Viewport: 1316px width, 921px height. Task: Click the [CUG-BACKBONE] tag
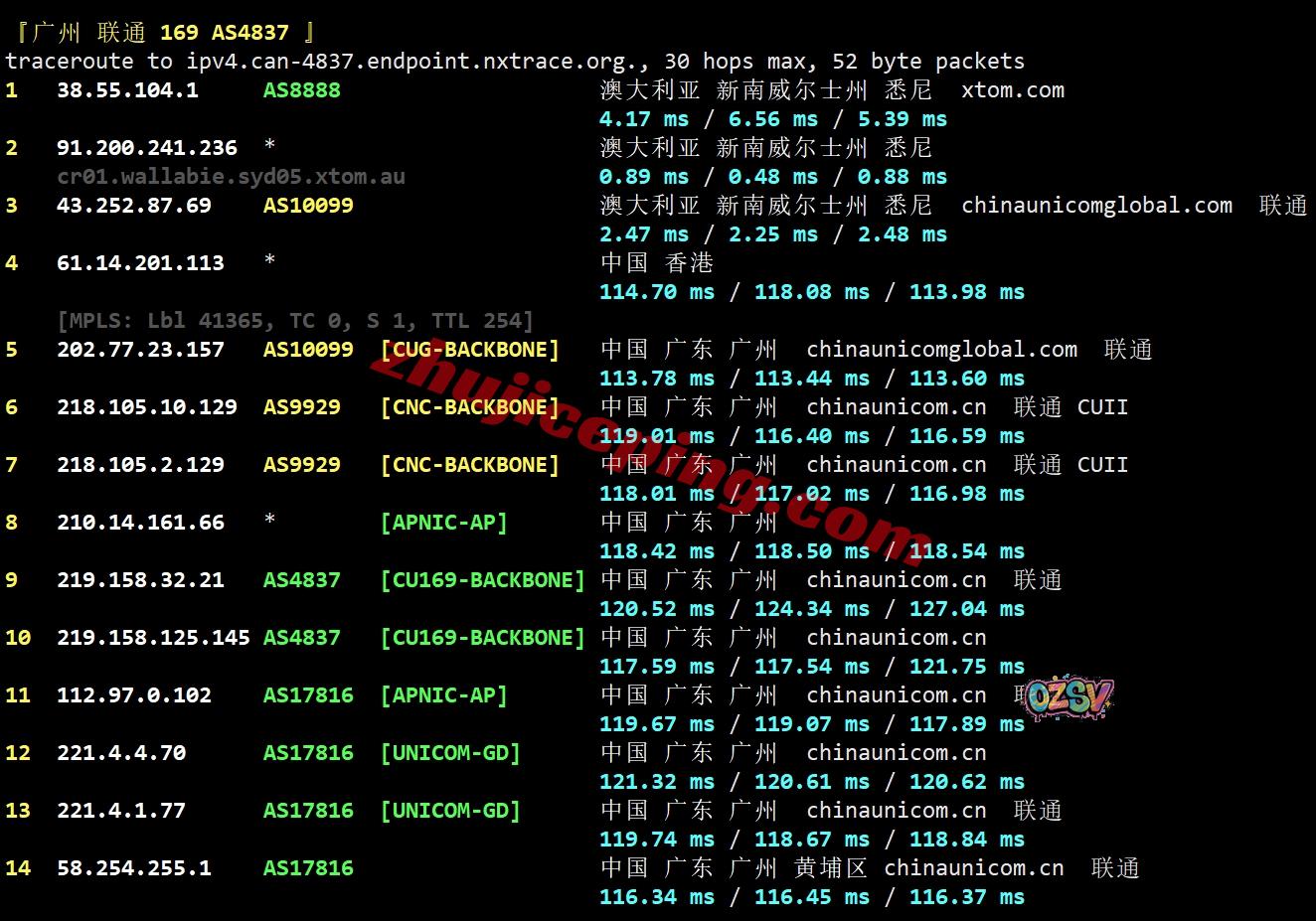coord(470,350)
